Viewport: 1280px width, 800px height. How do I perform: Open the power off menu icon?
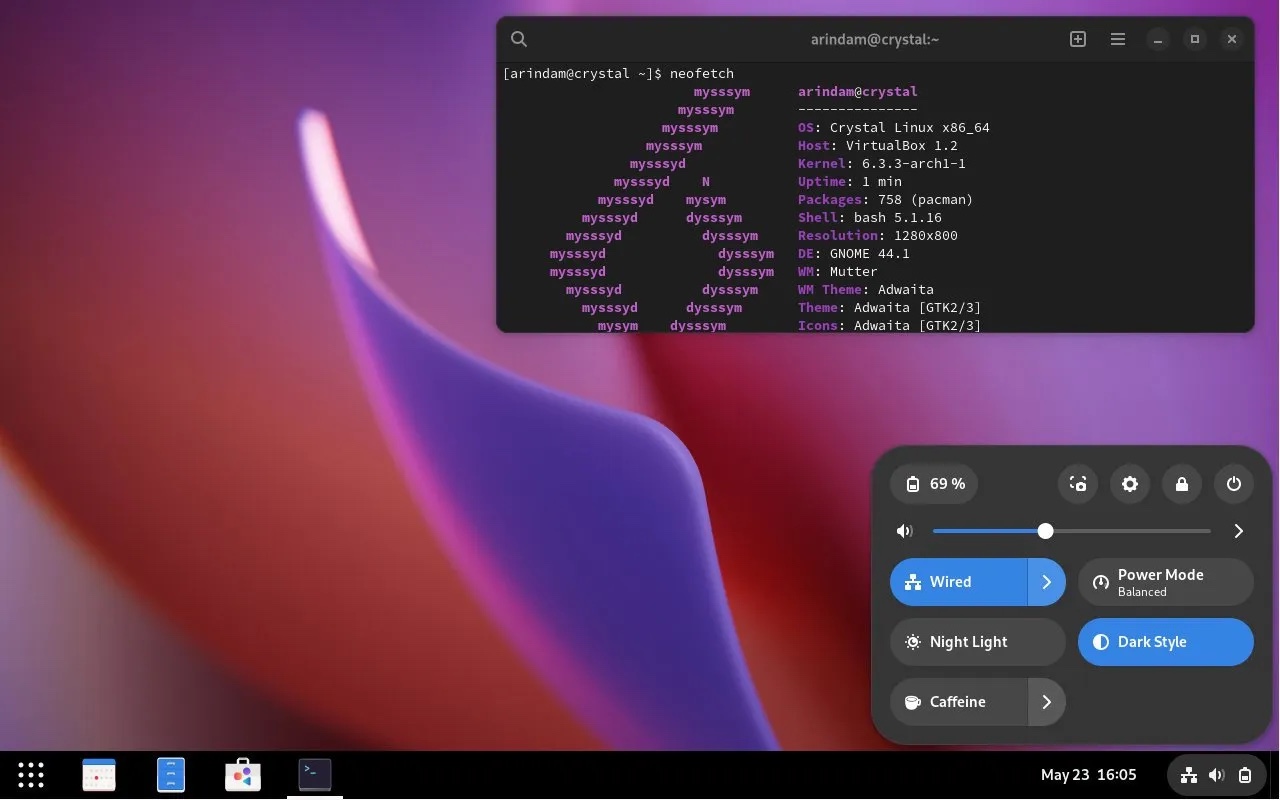tap(1233, 484)
